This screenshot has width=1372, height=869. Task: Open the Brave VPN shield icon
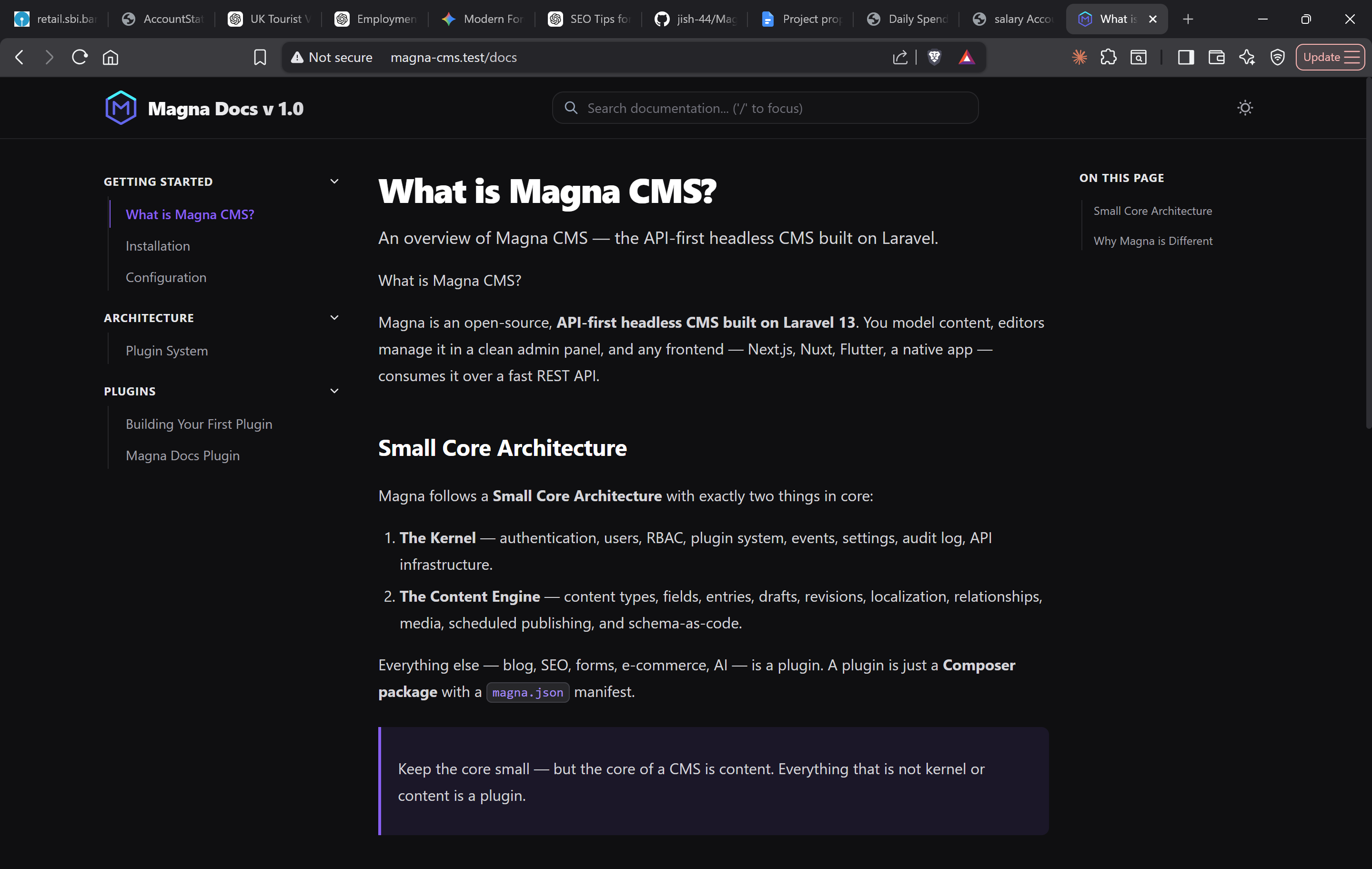[1277, 58]
